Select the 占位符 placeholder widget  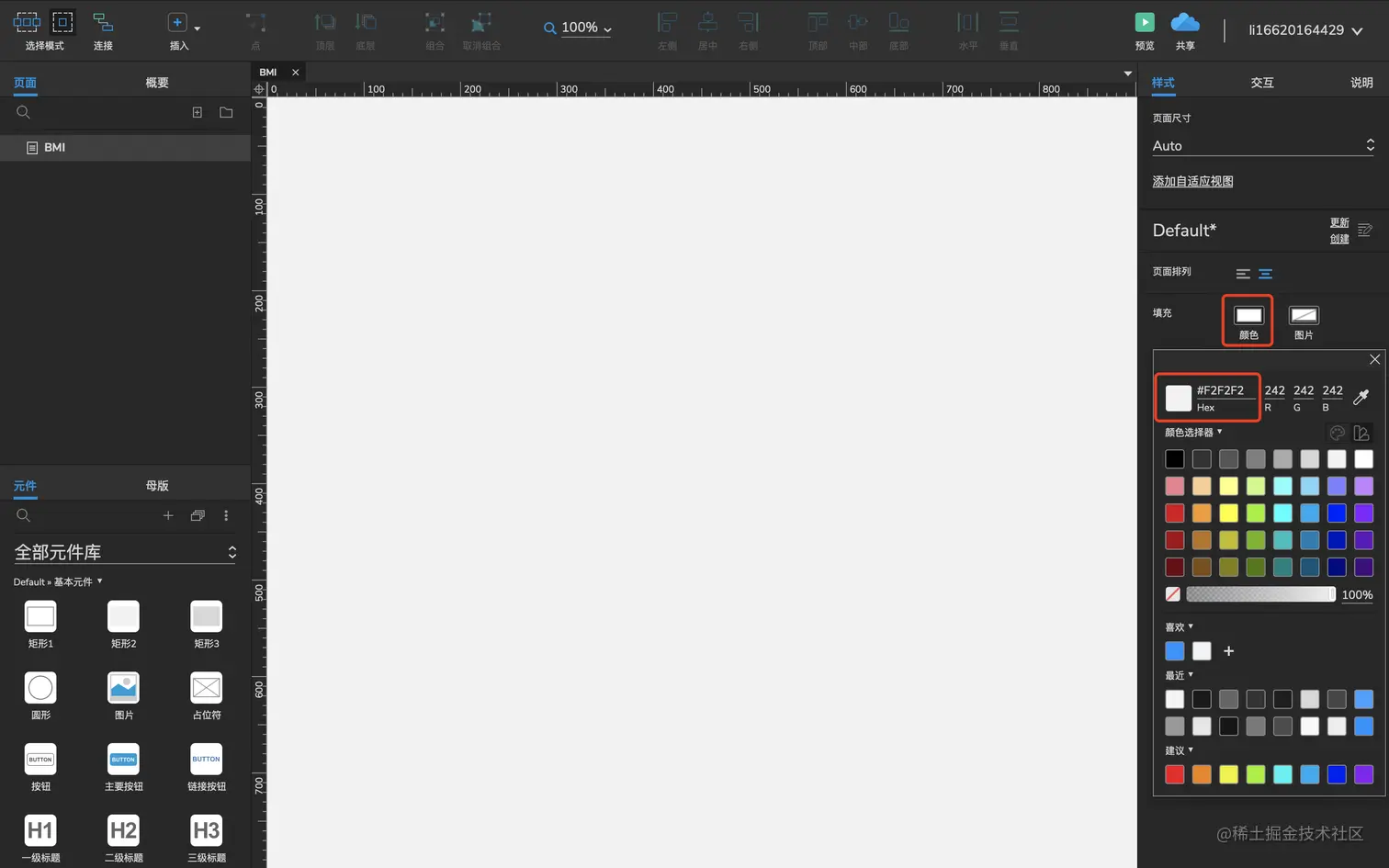pos(206,695)
